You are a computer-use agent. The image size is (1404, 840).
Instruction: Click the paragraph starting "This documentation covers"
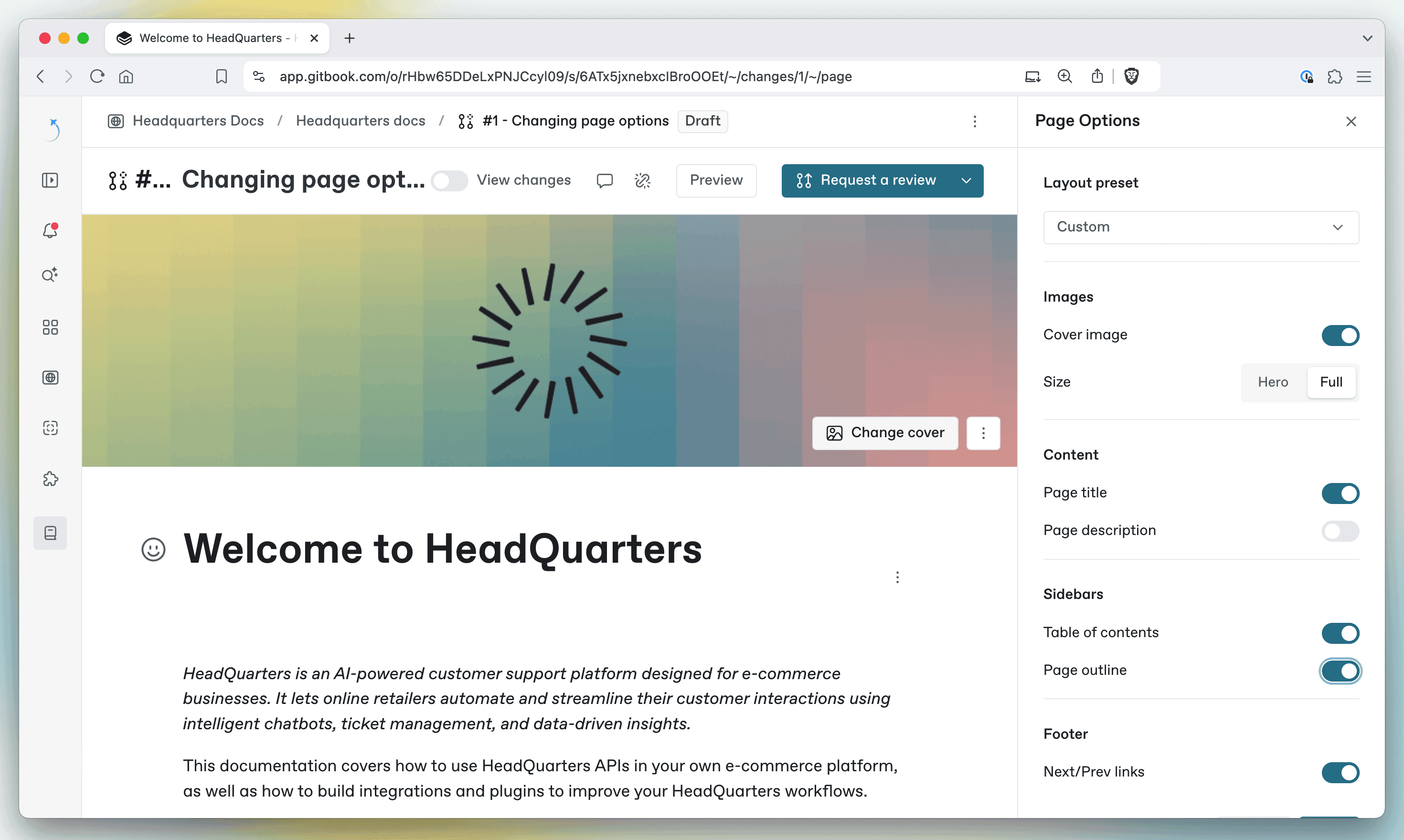(540, 778)
